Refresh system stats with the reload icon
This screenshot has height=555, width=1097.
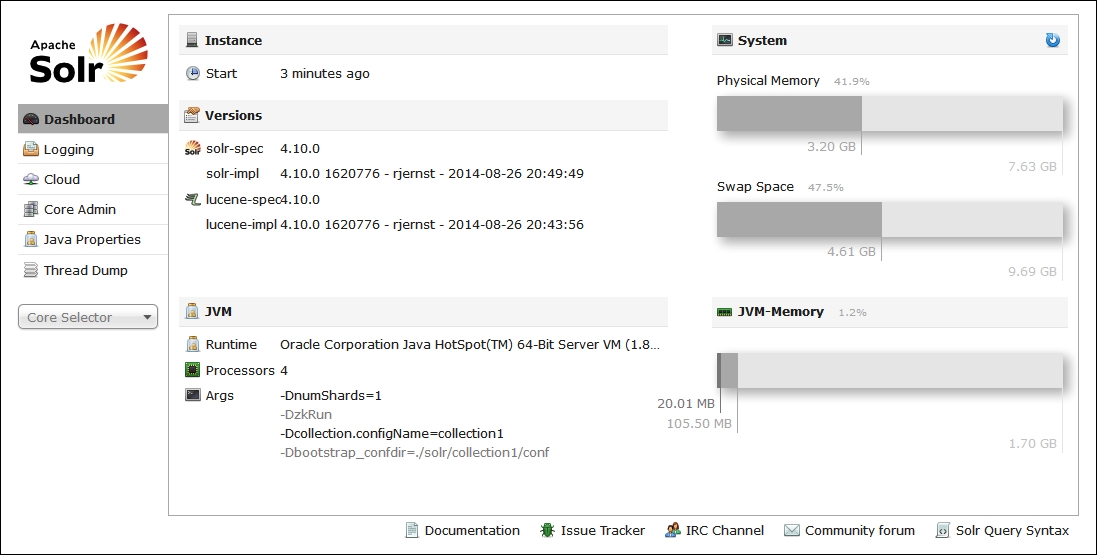pos(1052,41)
